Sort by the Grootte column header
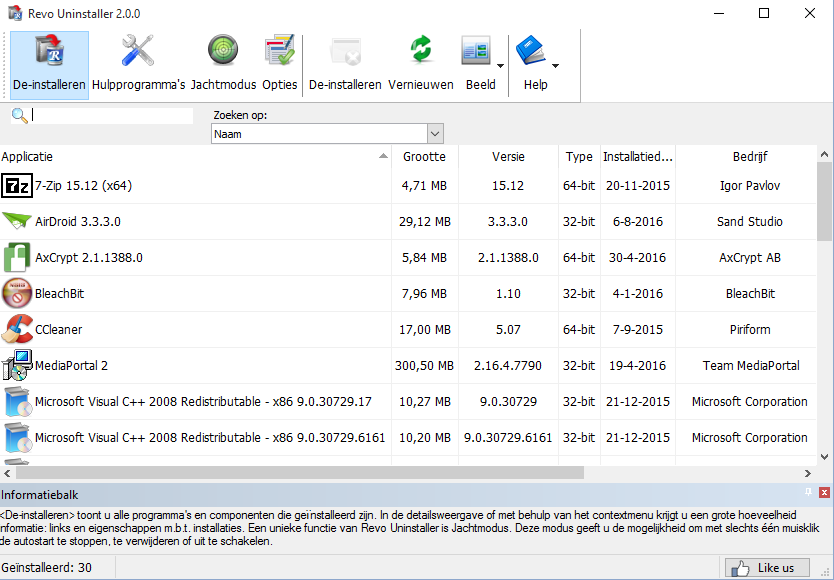 (424, 157)
